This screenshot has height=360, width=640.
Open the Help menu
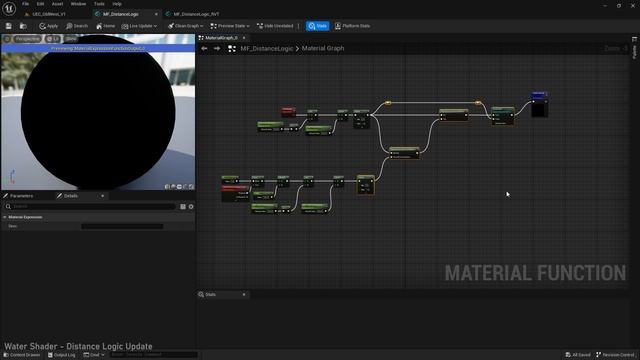click(117, 4)
